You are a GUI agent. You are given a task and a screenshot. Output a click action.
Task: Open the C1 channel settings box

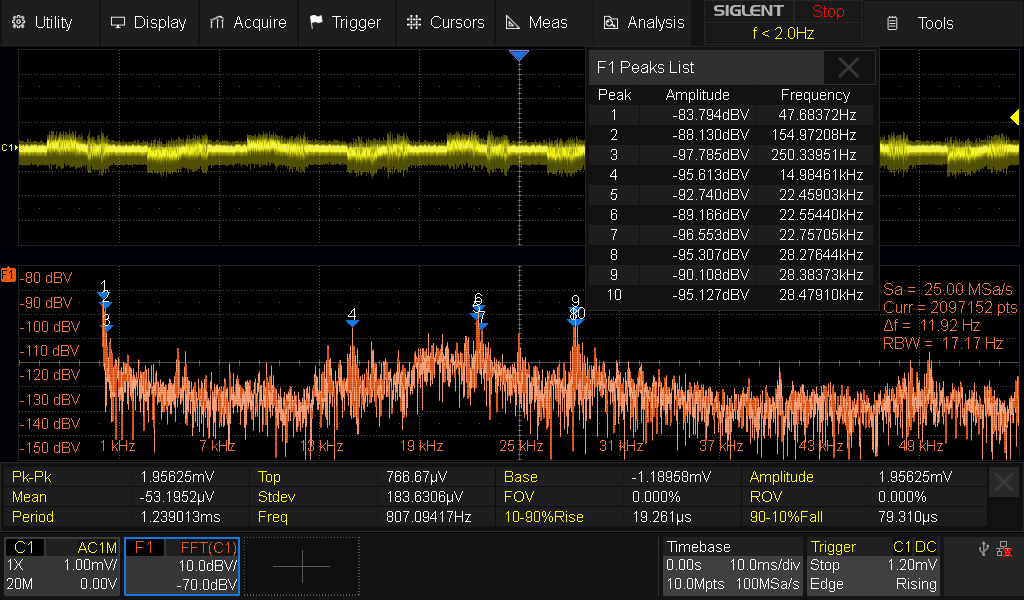pos(62,566)
